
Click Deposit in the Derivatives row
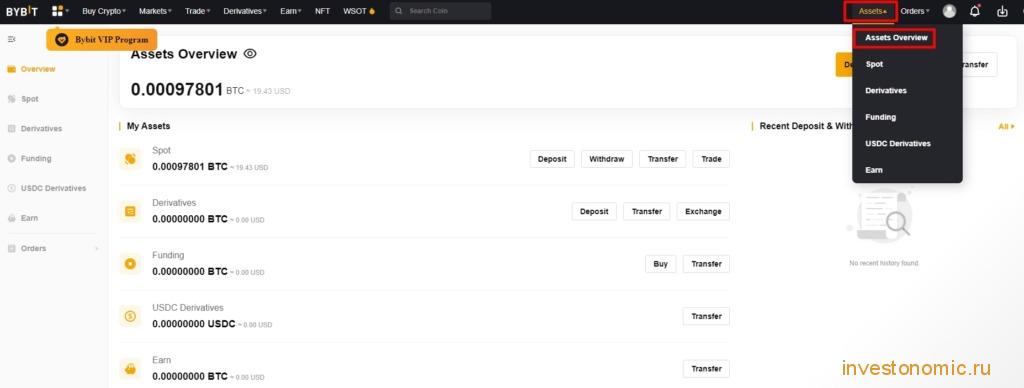tap(594, 212)
